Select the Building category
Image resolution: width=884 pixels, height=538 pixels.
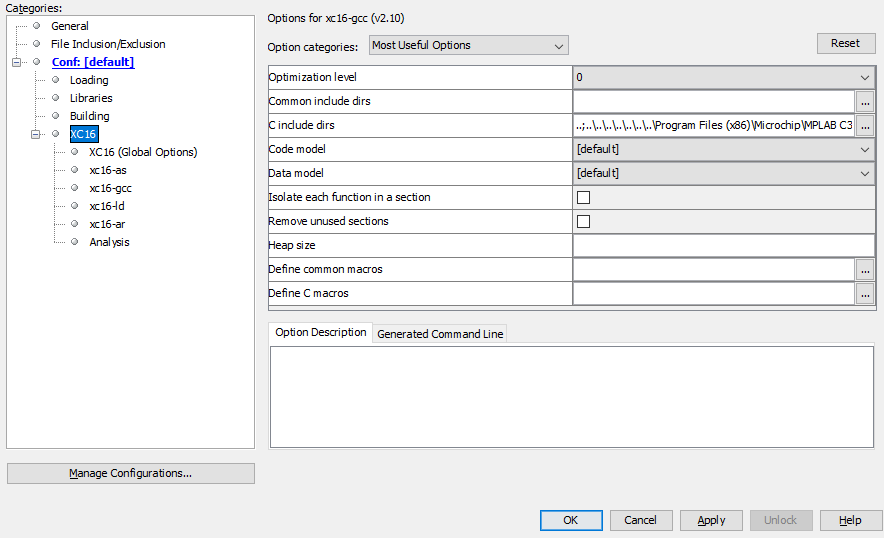pyautogui.click(x=90, y=116)
